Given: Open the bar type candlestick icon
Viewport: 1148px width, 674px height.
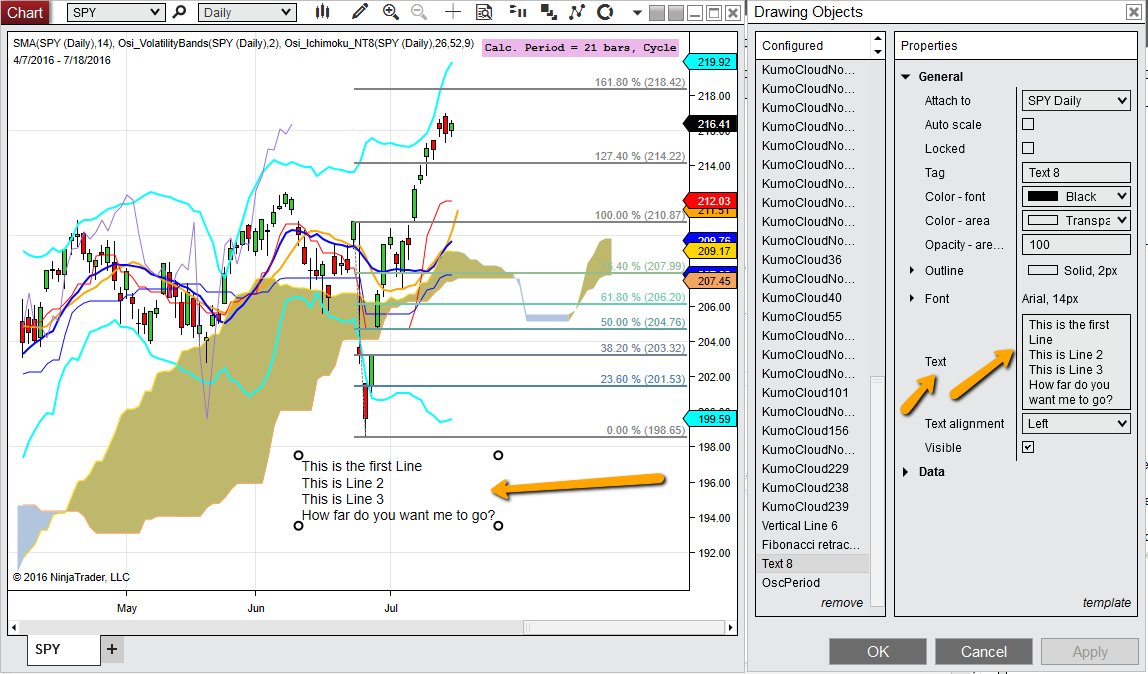Looking at the screenshot, I should (x=322, y=12).
